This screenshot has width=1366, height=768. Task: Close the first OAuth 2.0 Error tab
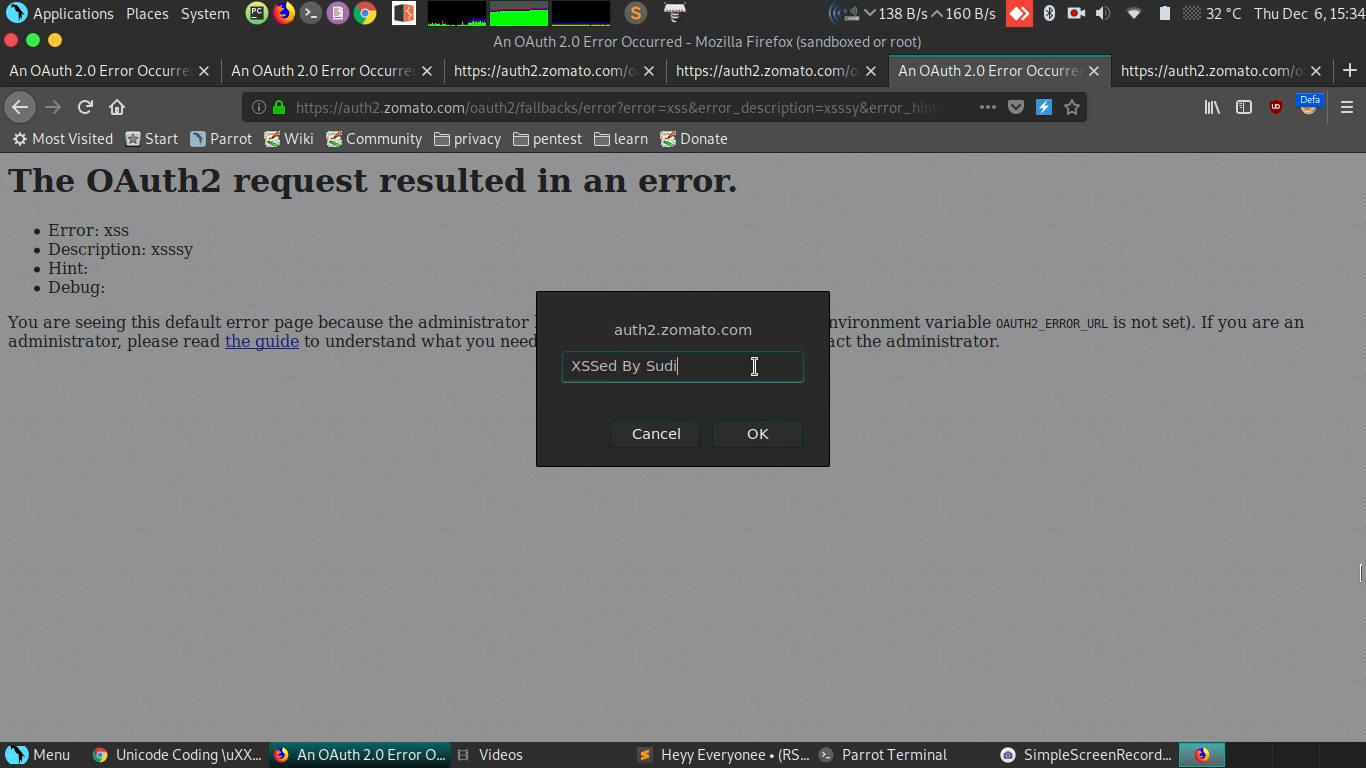(204, 71)
